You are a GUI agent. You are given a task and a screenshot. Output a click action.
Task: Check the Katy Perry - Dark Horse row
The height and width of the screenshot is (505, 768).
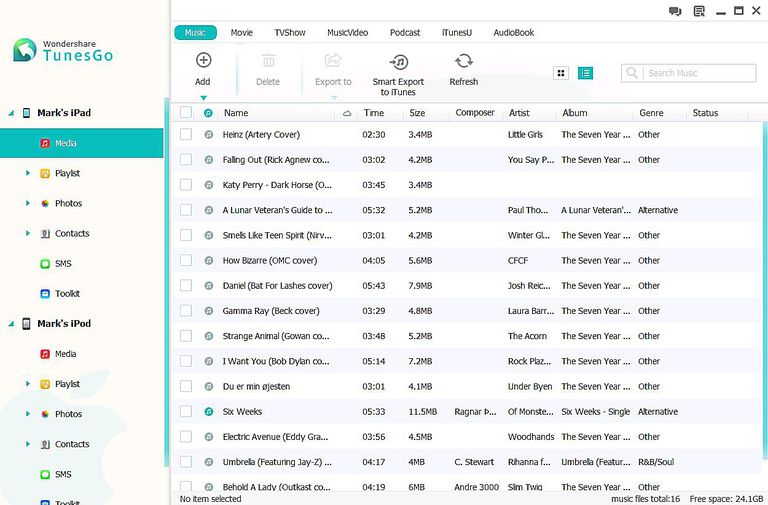(186, 185)
